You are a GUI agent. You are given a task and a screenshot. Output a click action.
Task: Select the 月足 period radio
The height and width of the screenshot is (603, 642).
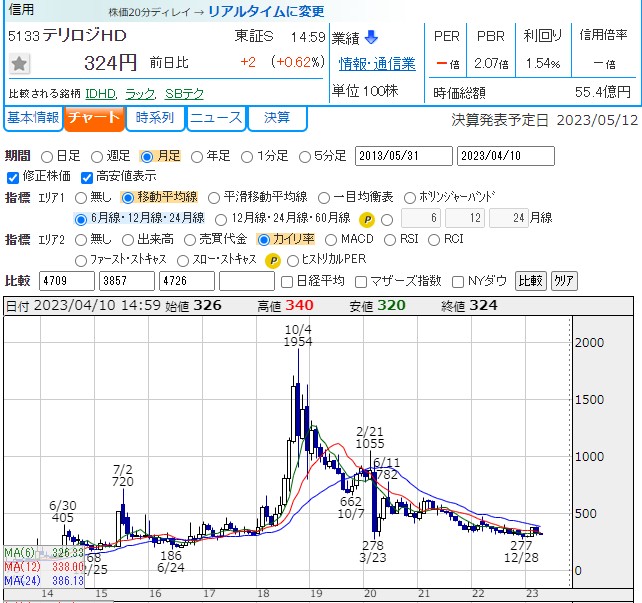[147, 157]
